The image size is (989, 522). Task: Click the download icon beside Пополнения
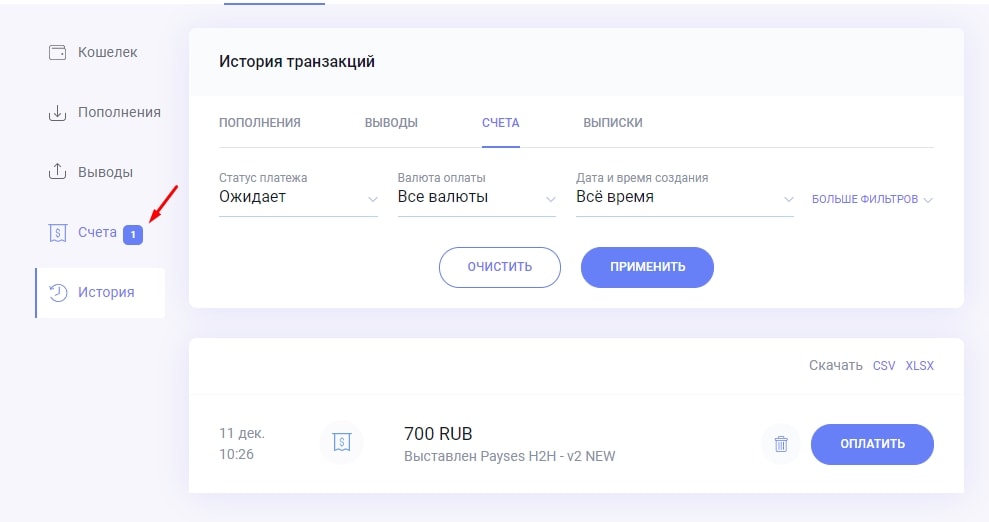(x=57, y=112)
